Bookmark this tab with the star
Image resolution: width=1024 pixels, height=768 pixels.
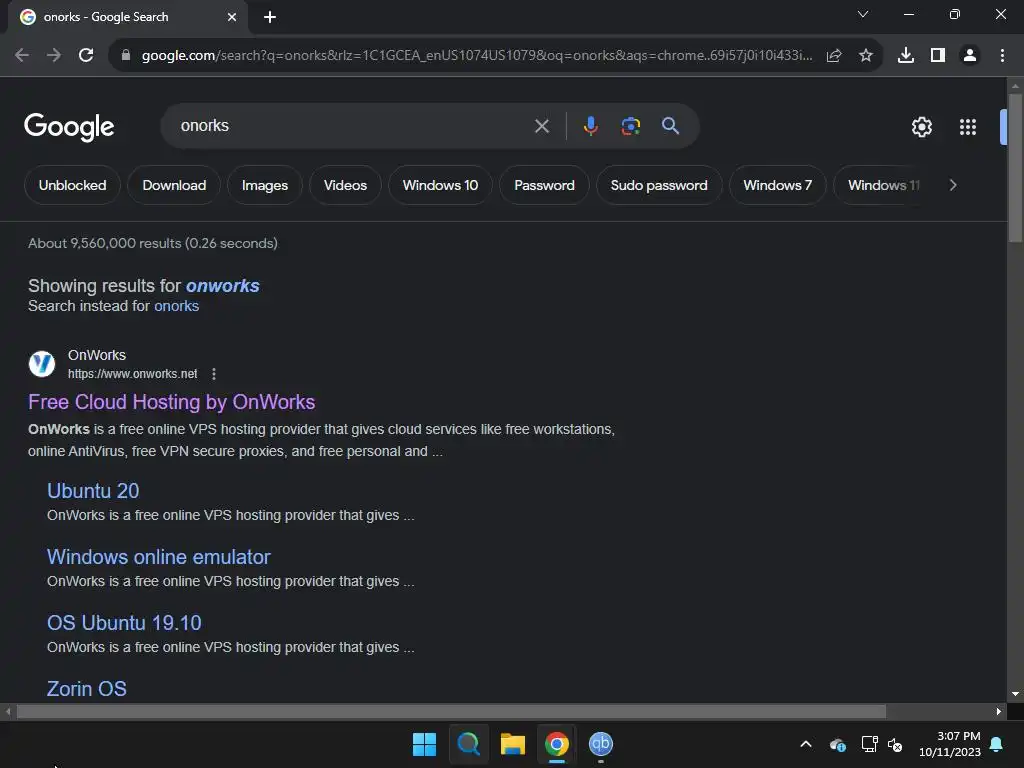[866, 56]
